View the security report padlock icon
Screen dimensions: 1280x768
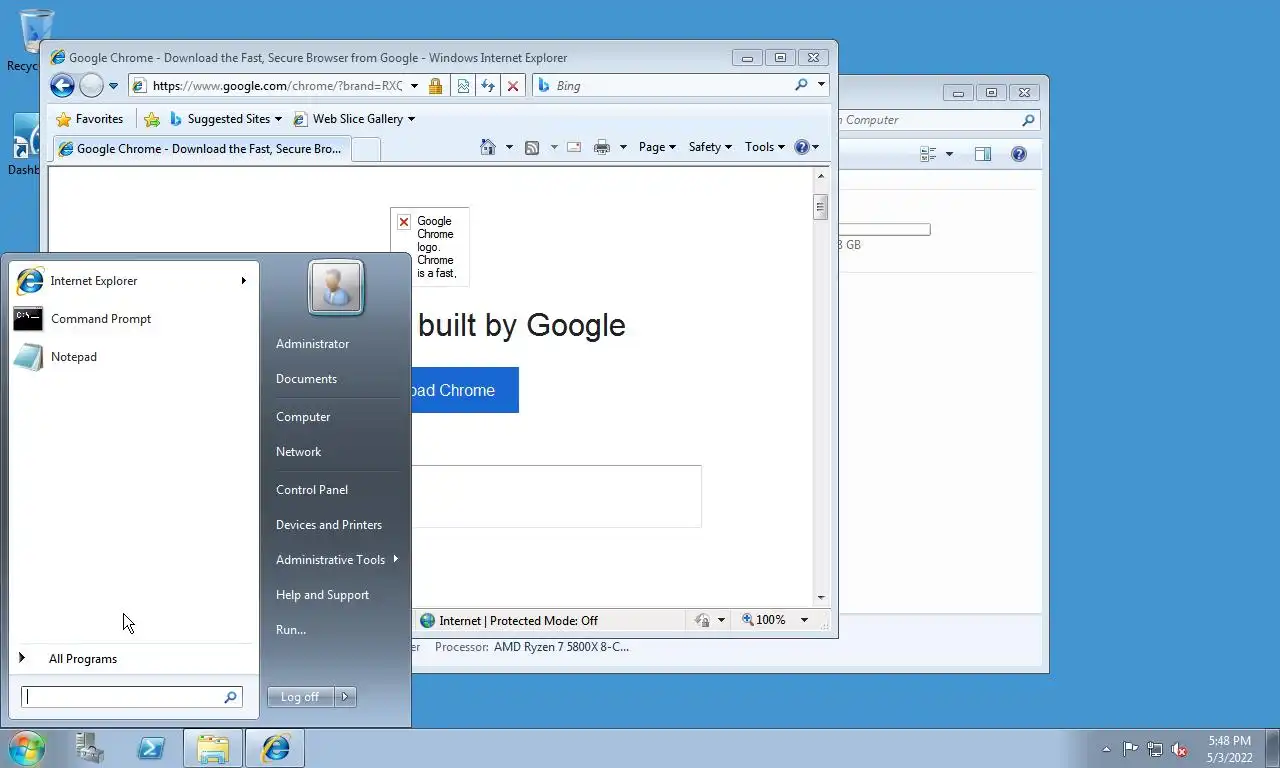(x=435, y=86)
